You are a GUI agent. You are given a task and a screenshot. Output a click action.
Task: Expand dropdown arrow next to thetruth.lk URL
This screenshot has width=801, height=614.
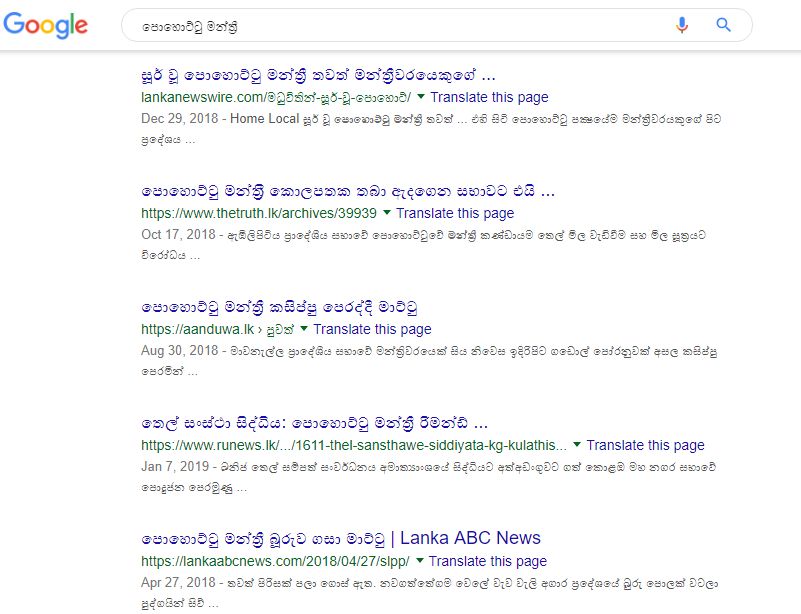tap(387, 212)
